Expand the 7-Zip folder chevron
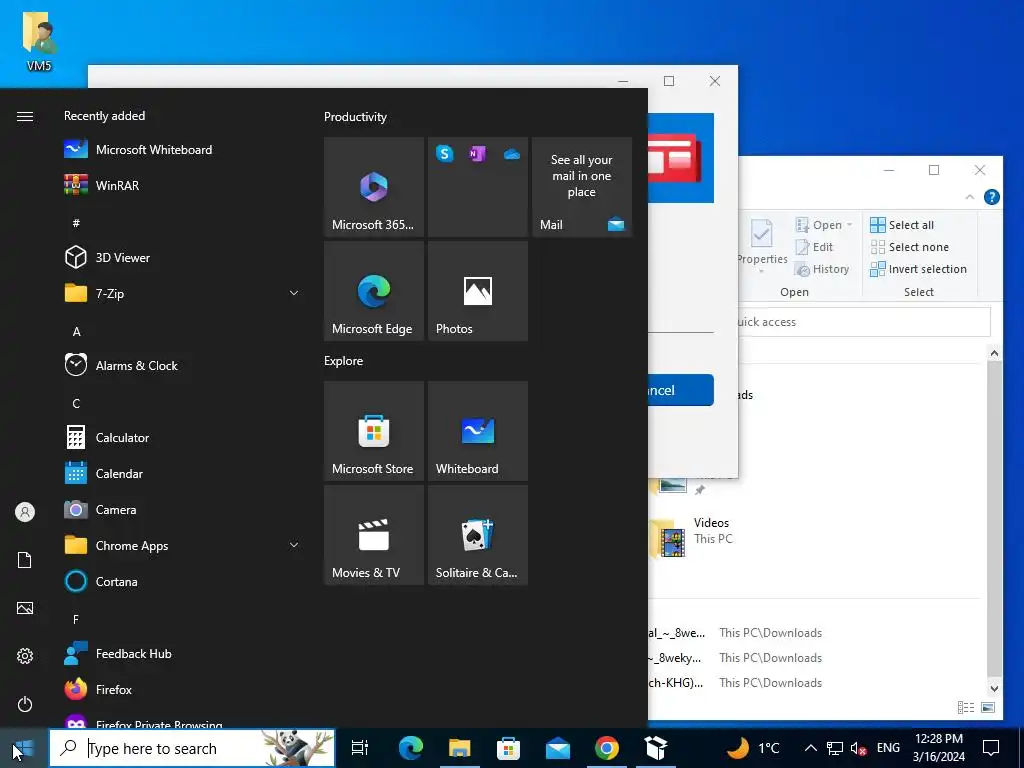Screen dimensions: 1024x768 click(294, 293)
